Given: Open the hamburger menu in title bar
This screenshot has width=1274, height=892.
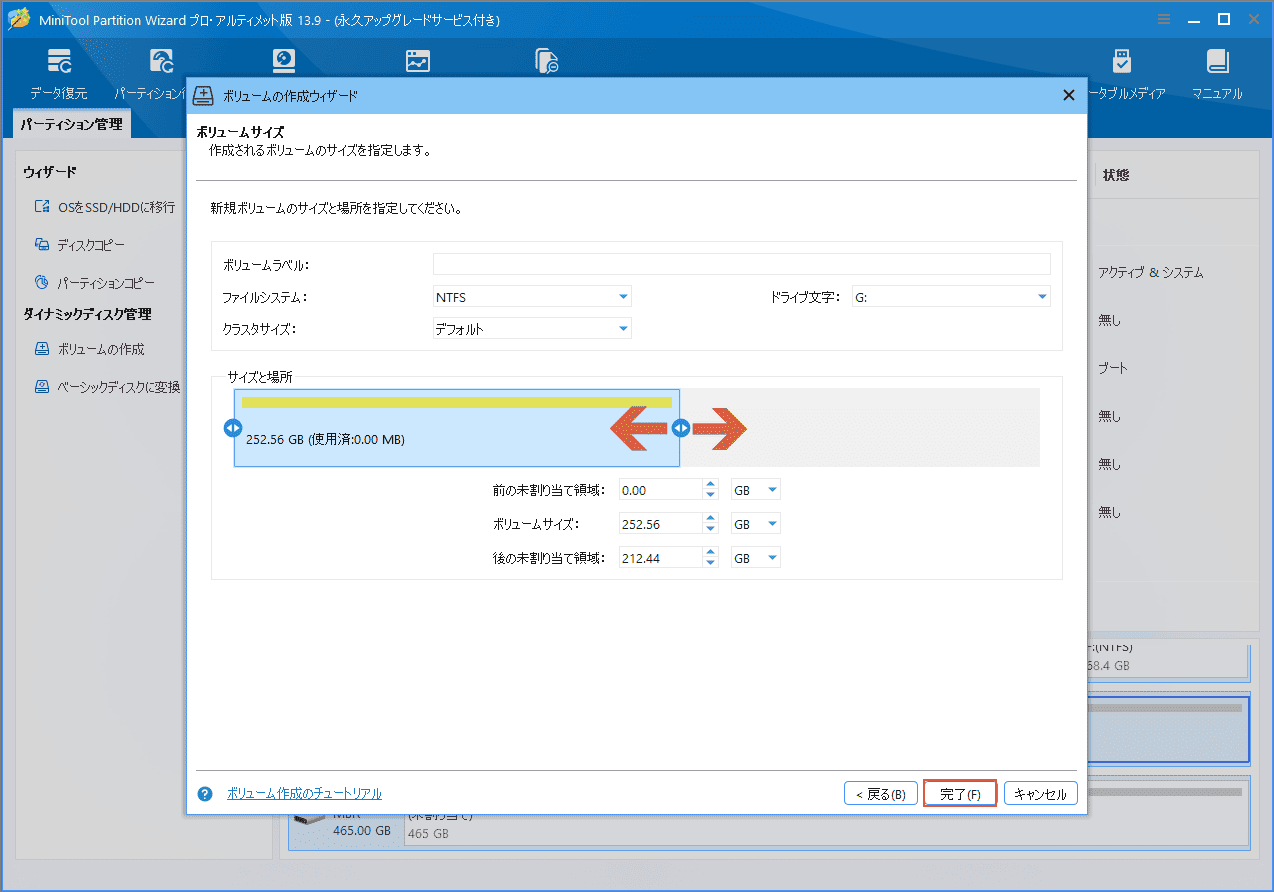Looking at the screenshot, I should click(1163, 19).
